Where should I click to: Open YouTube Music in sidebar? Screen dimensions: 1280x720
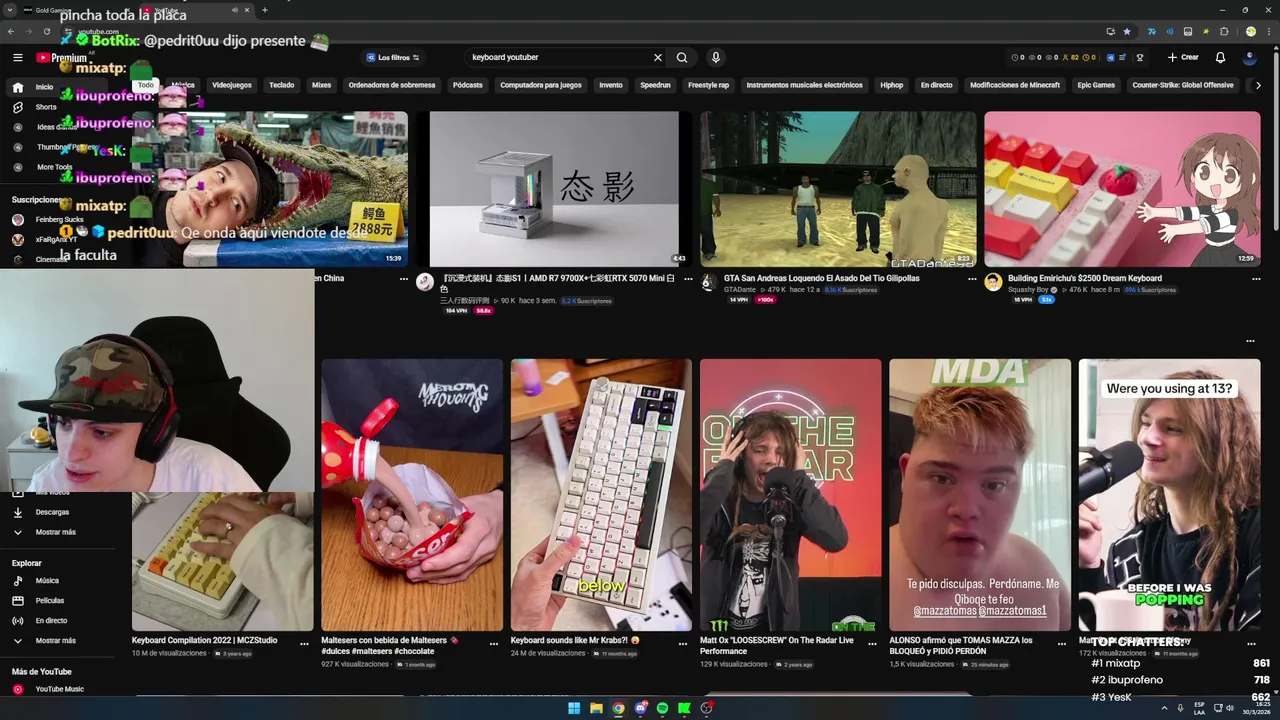pyautogui.click(x=59, y=689)
